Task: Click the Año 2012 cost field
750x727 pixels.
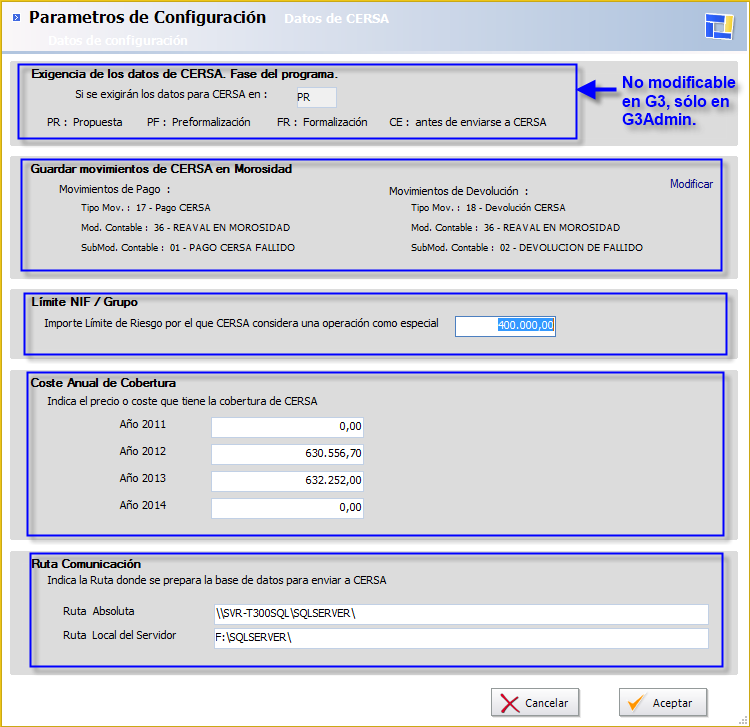Action: click(x=287, y=454)
